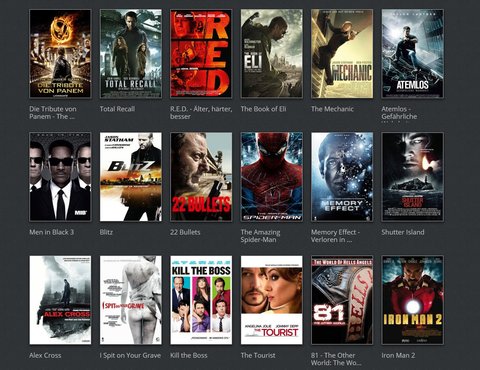Open the Total Recall movie poster
The image size is (480, 370).
click(x=131, y=54)
